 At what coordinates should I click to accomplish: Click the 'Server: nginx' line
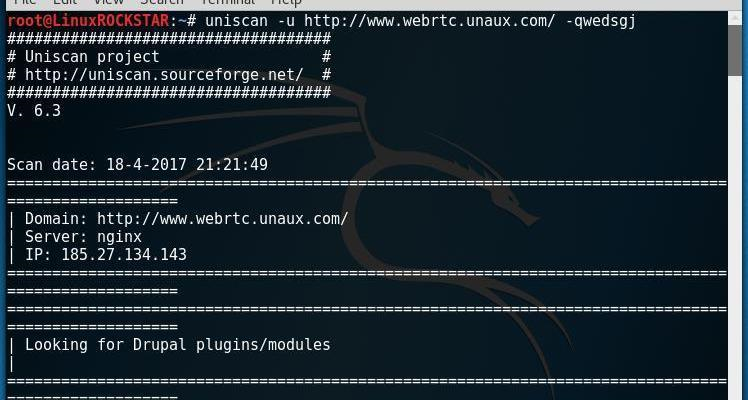click(x=83, y=237)
